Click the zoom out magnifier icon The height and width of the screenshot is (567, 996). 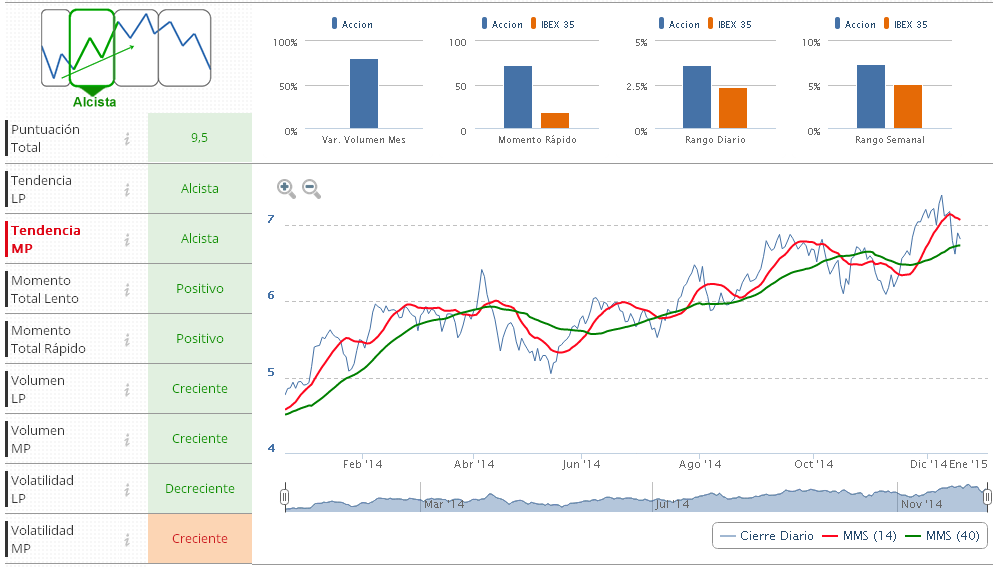311,187
